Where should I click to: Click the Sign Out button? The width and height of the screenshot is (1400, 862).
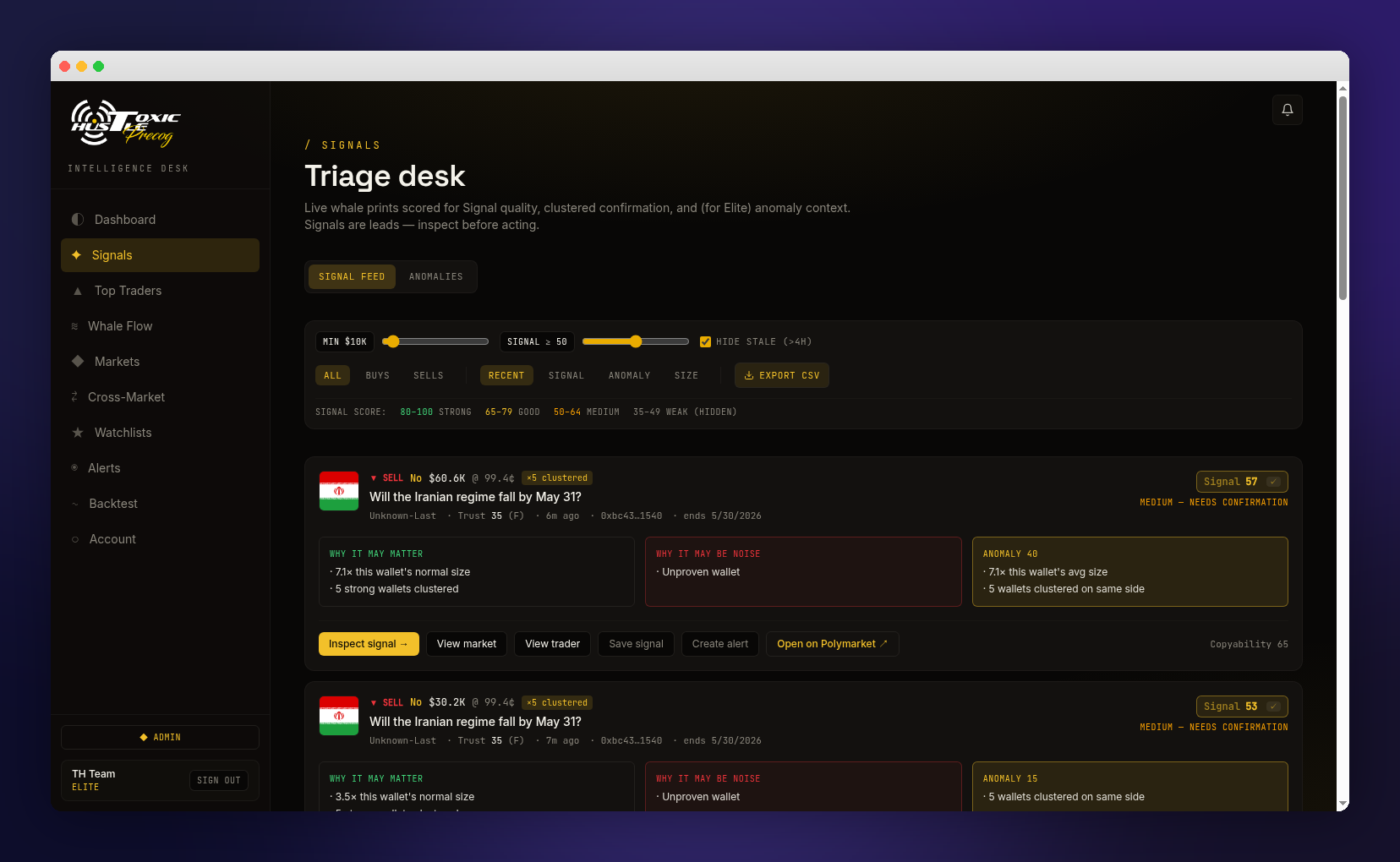coord(219,780)
